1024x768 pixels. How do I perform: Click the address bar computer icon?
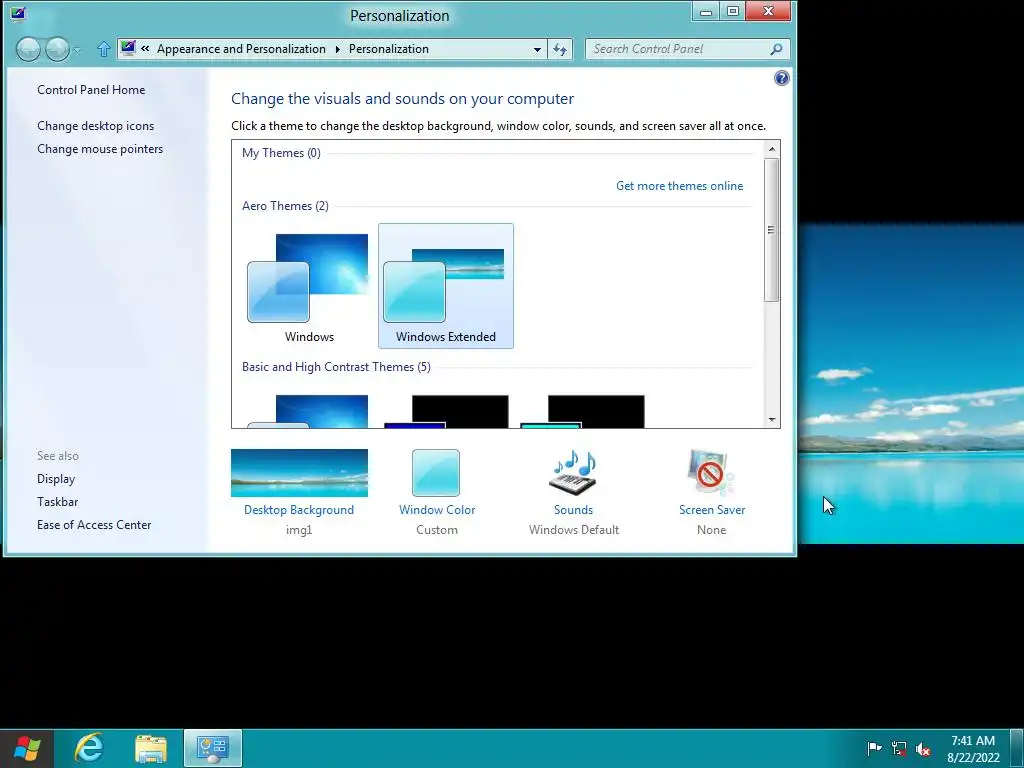coord(128,48)
